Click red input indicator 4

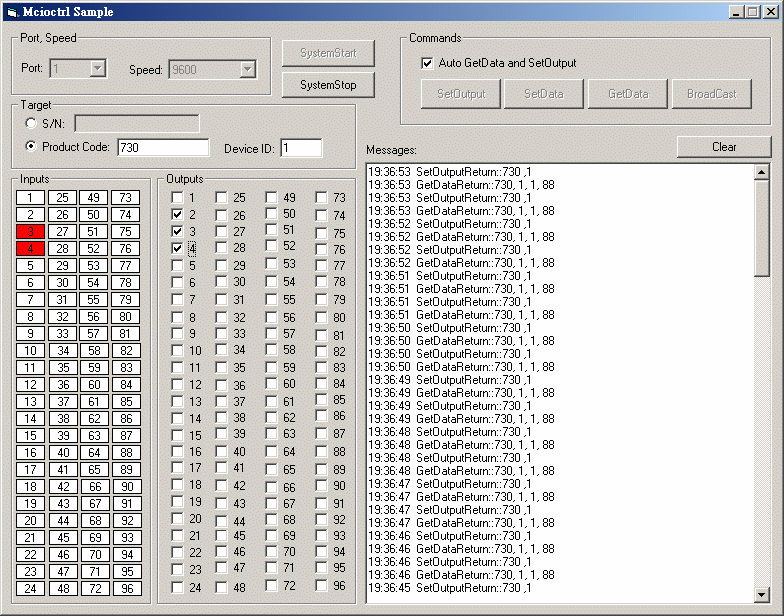(x=30, y=249)
